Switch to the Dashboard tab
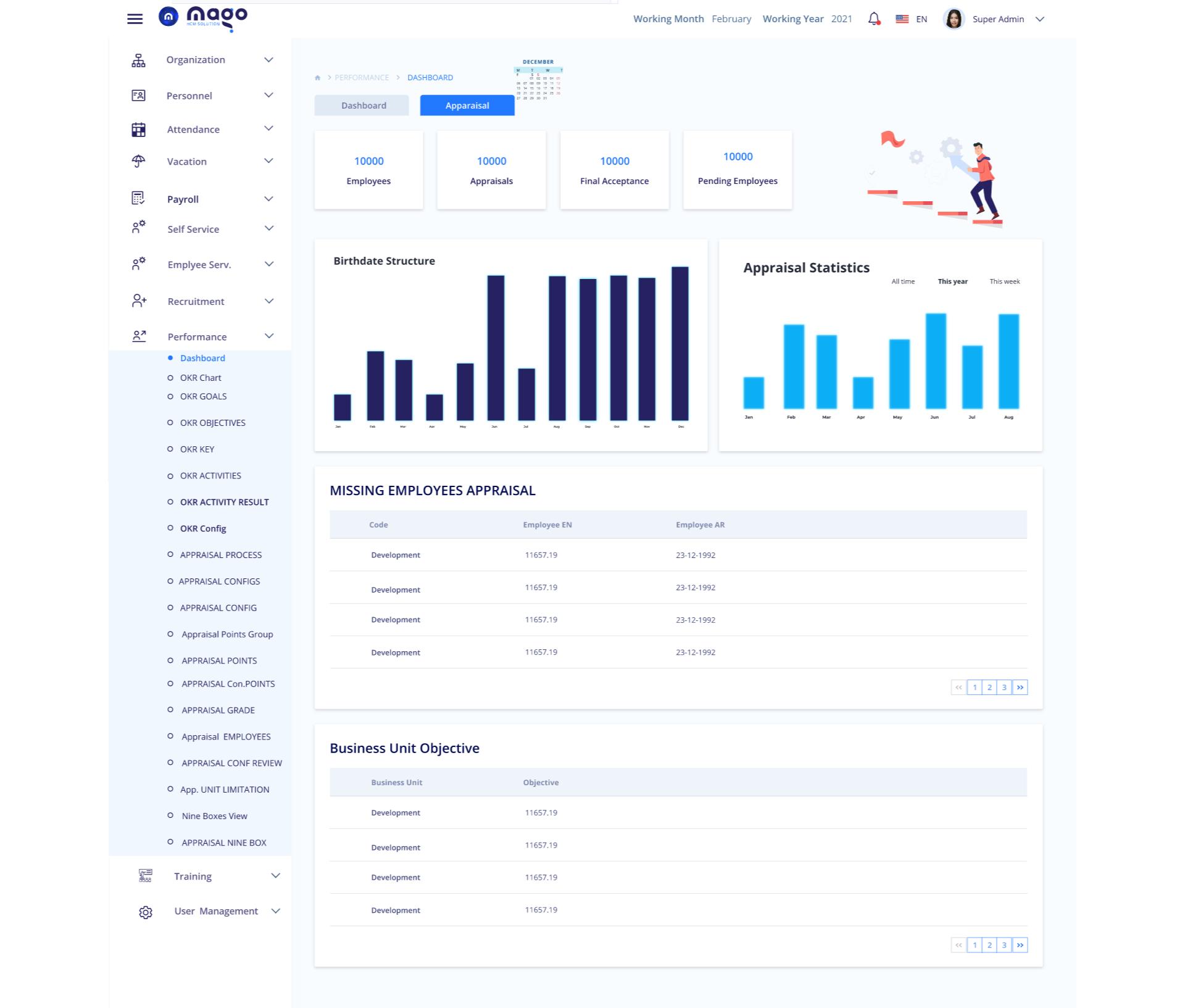The height and width of the screenshot is (1008, 1185). (x=362, y=105)
